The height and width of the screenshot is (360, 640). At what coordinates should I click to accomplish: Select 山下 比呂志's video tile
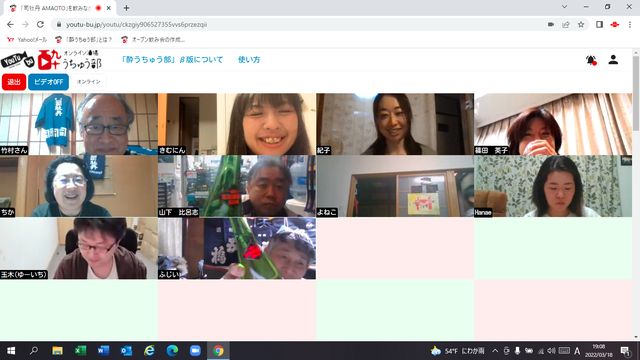[237, 186]
